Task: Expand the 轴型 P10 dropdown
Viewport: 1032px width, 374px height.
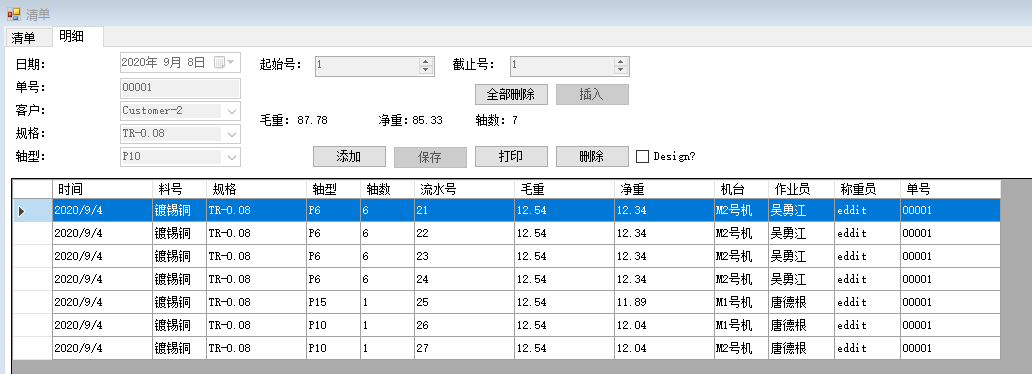Action: click(x=232, y=157)
